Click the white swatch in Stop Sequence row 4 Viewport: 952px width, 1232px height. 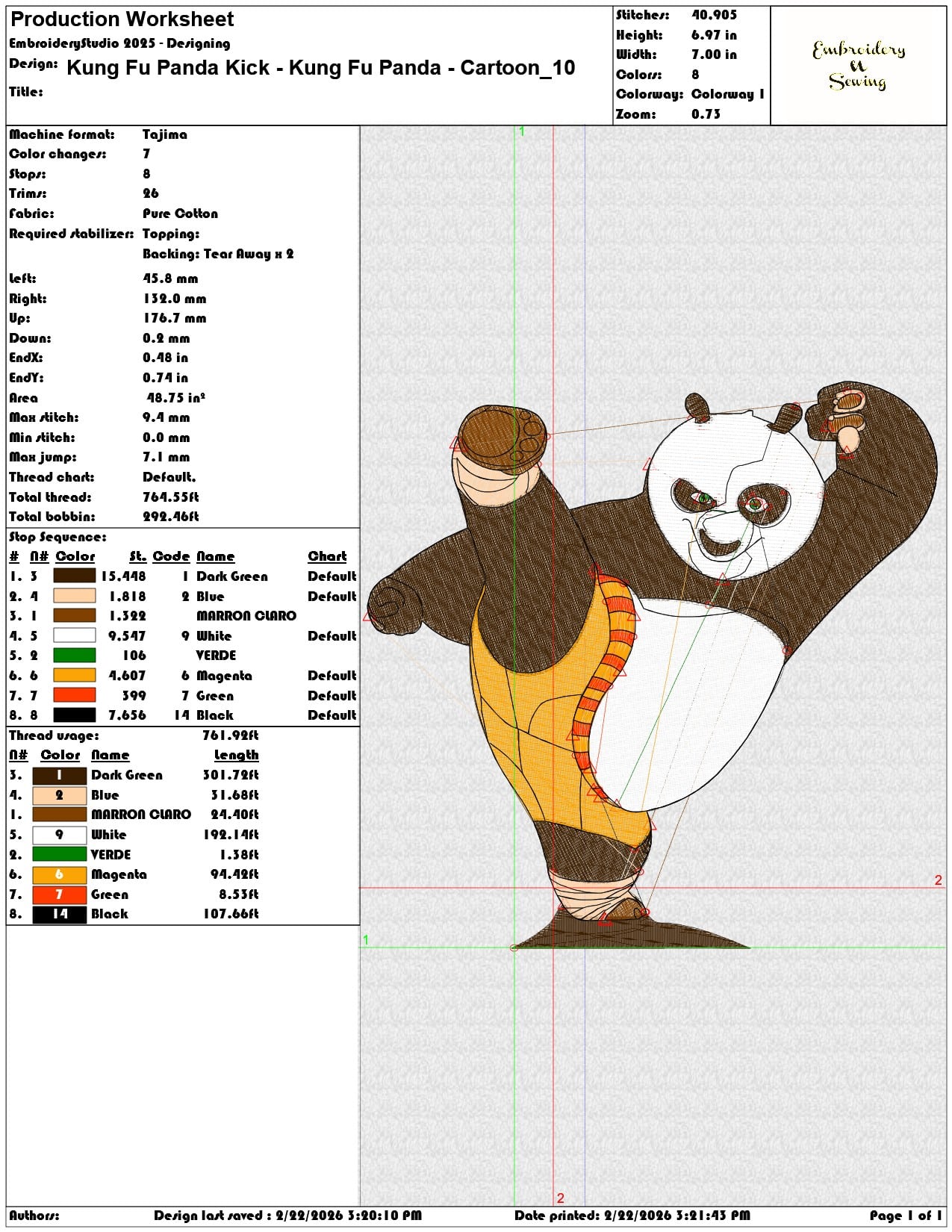tap(75, 635)
